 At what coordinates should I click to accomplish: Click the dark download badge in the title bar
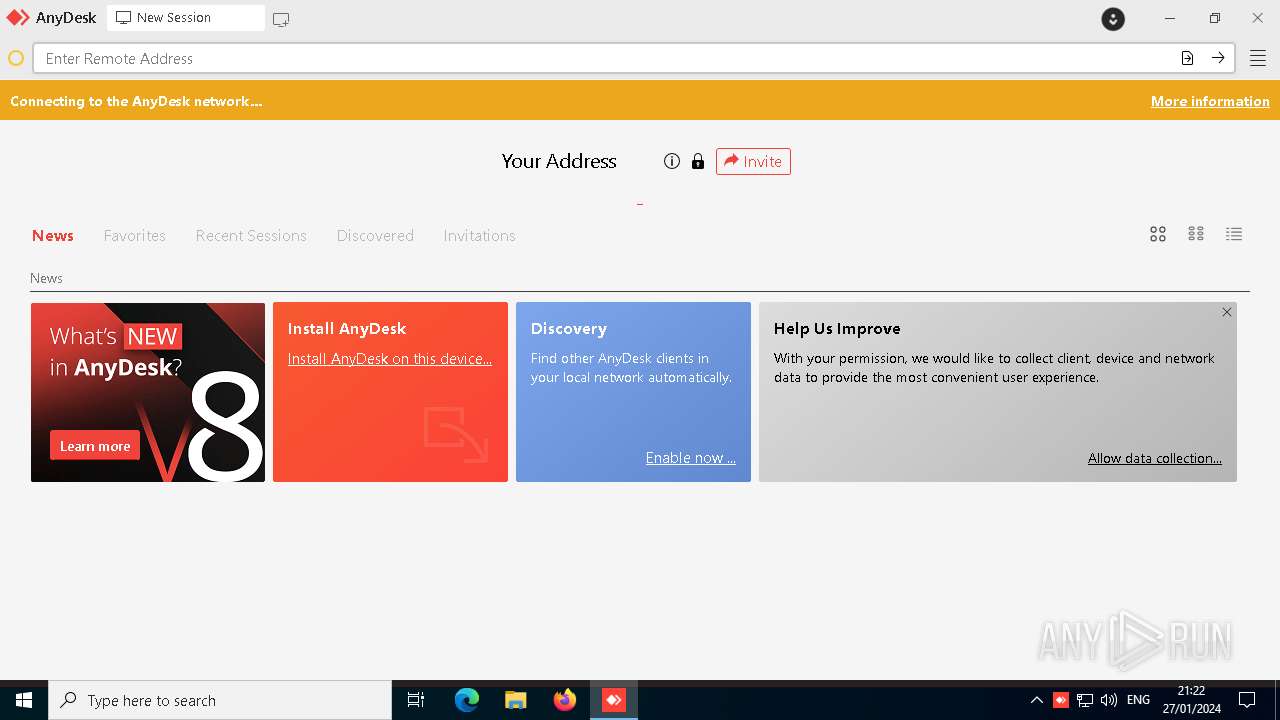click(x=1113, y=19)
